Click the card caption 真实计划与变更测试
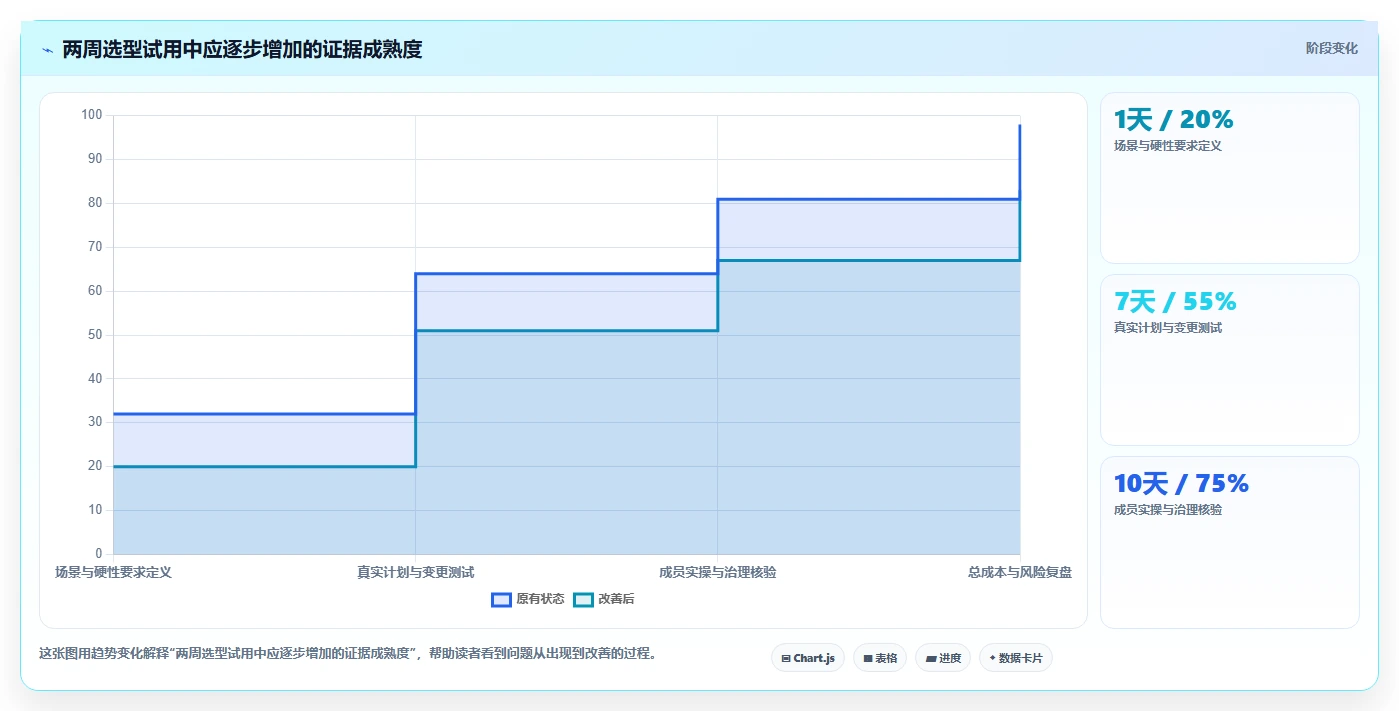The image size is (1399, 711). (x=1168, y=328)
